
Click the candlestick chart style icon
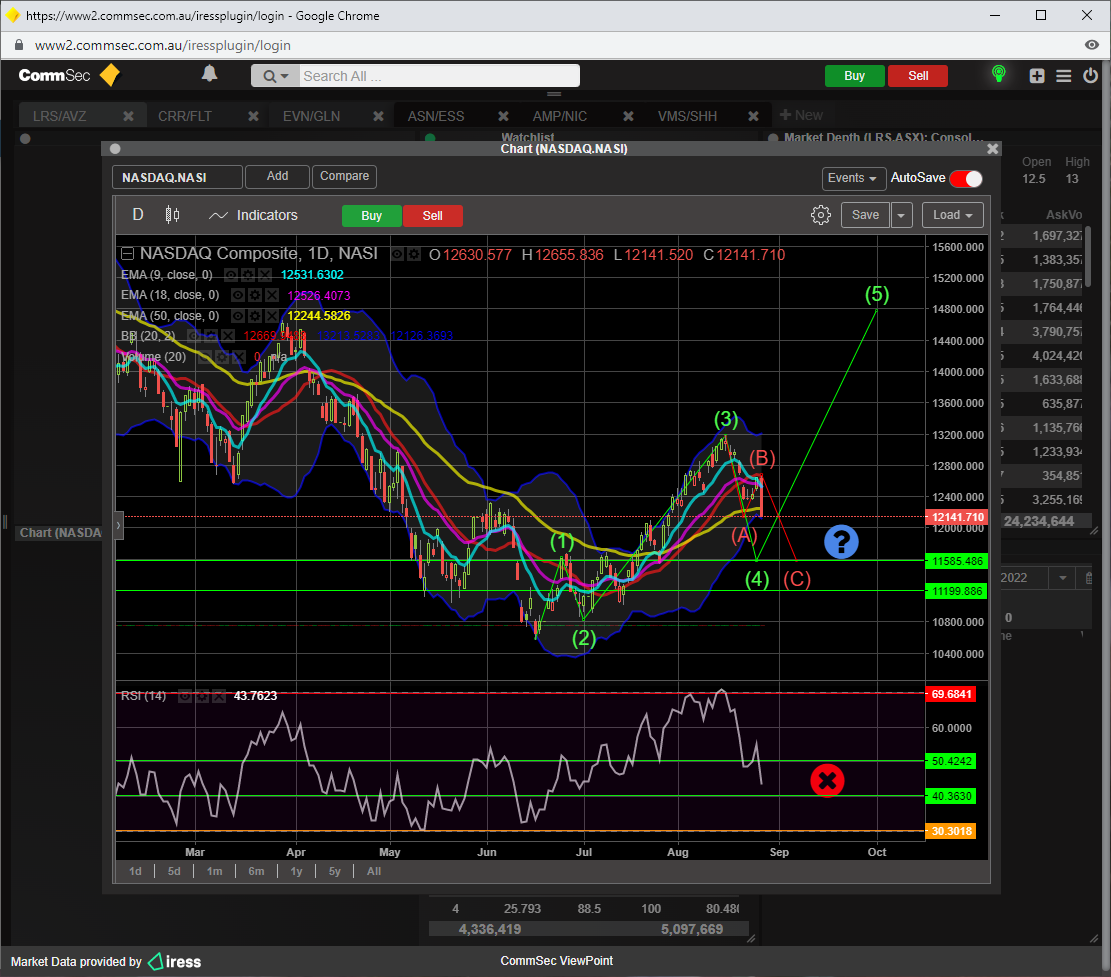point(172,215)
